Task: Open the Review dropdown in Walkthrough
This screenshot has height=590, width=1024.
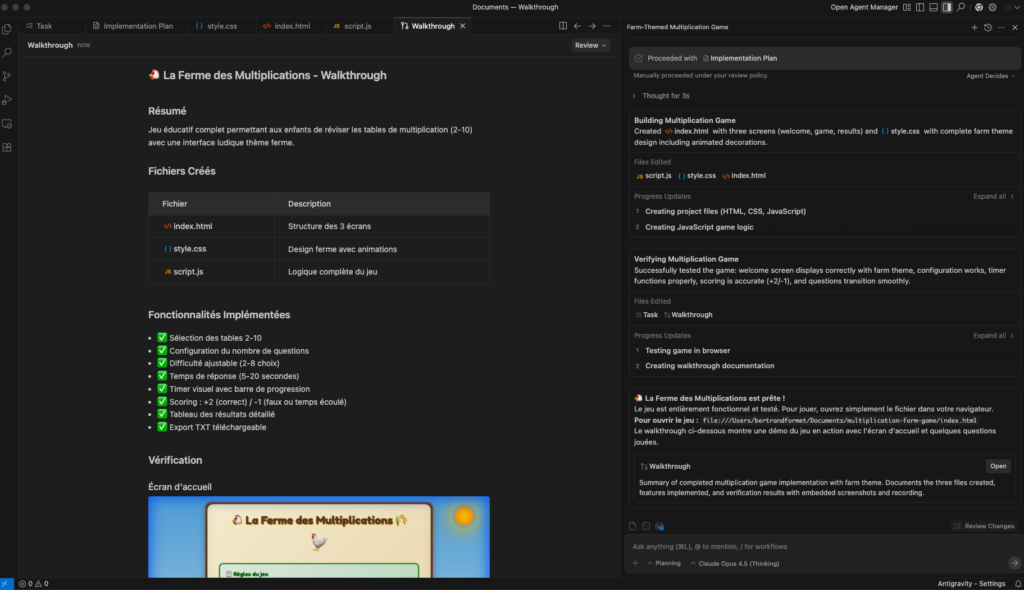Action: pos(590,45)
